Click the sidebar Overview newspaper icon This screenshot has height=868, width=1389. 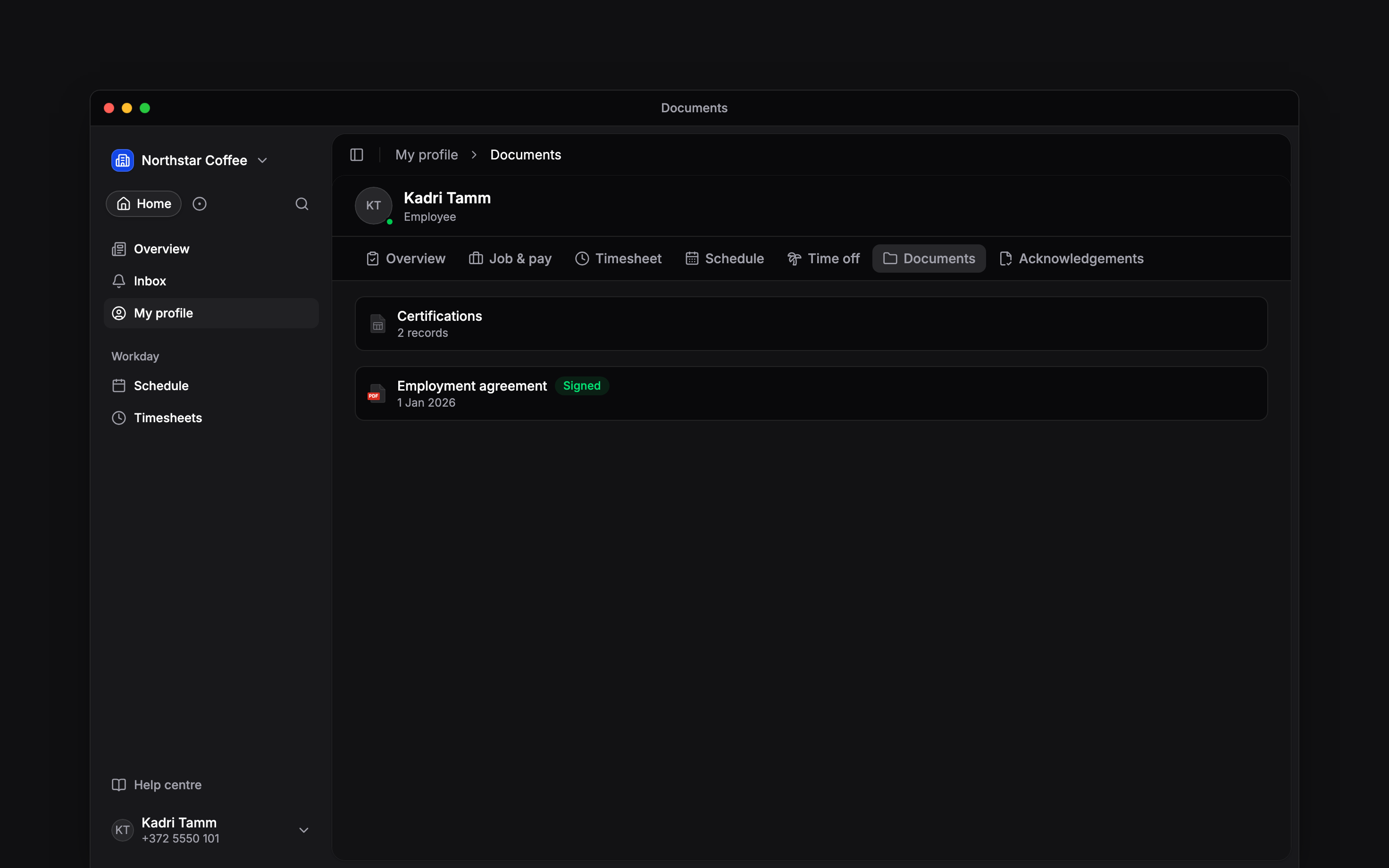click(x=119, y=249)
